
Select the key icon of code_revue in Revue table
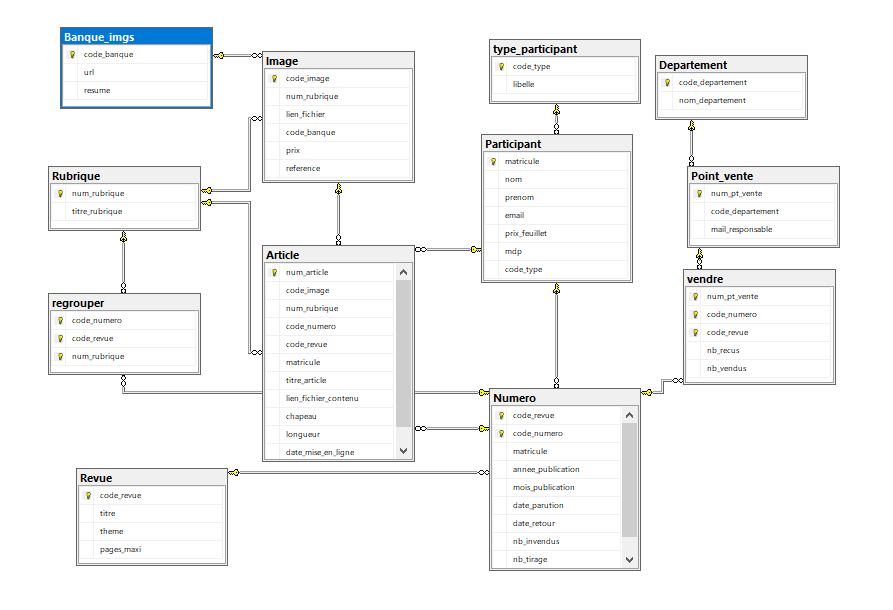88,496
